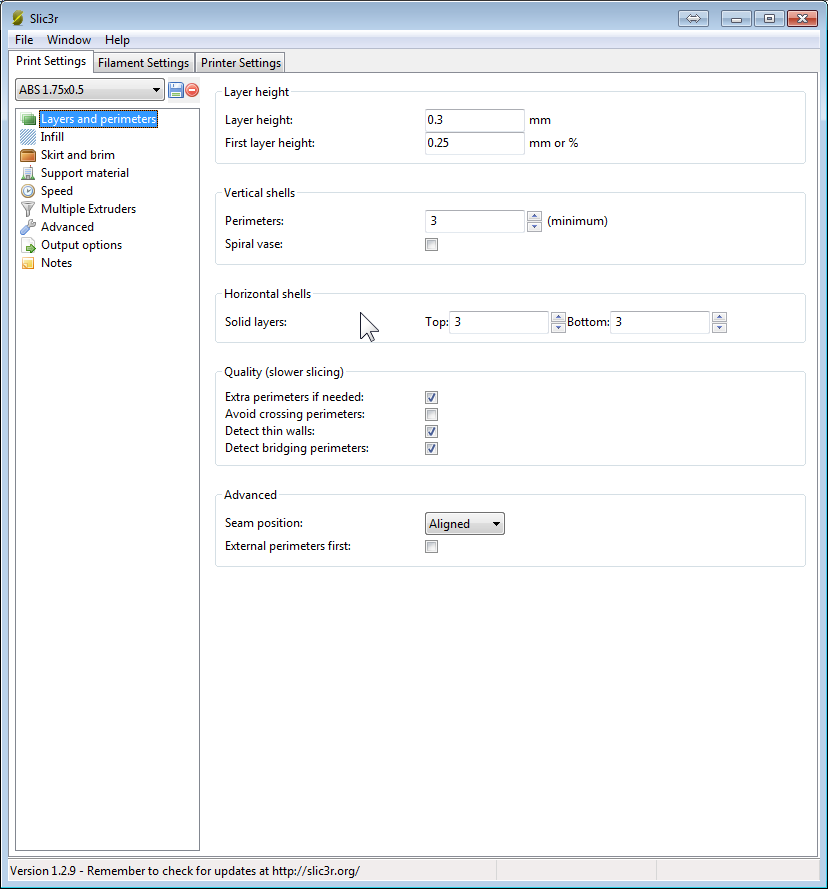Click the Perimeters value field
828x889 pixels.
point(475,221)
